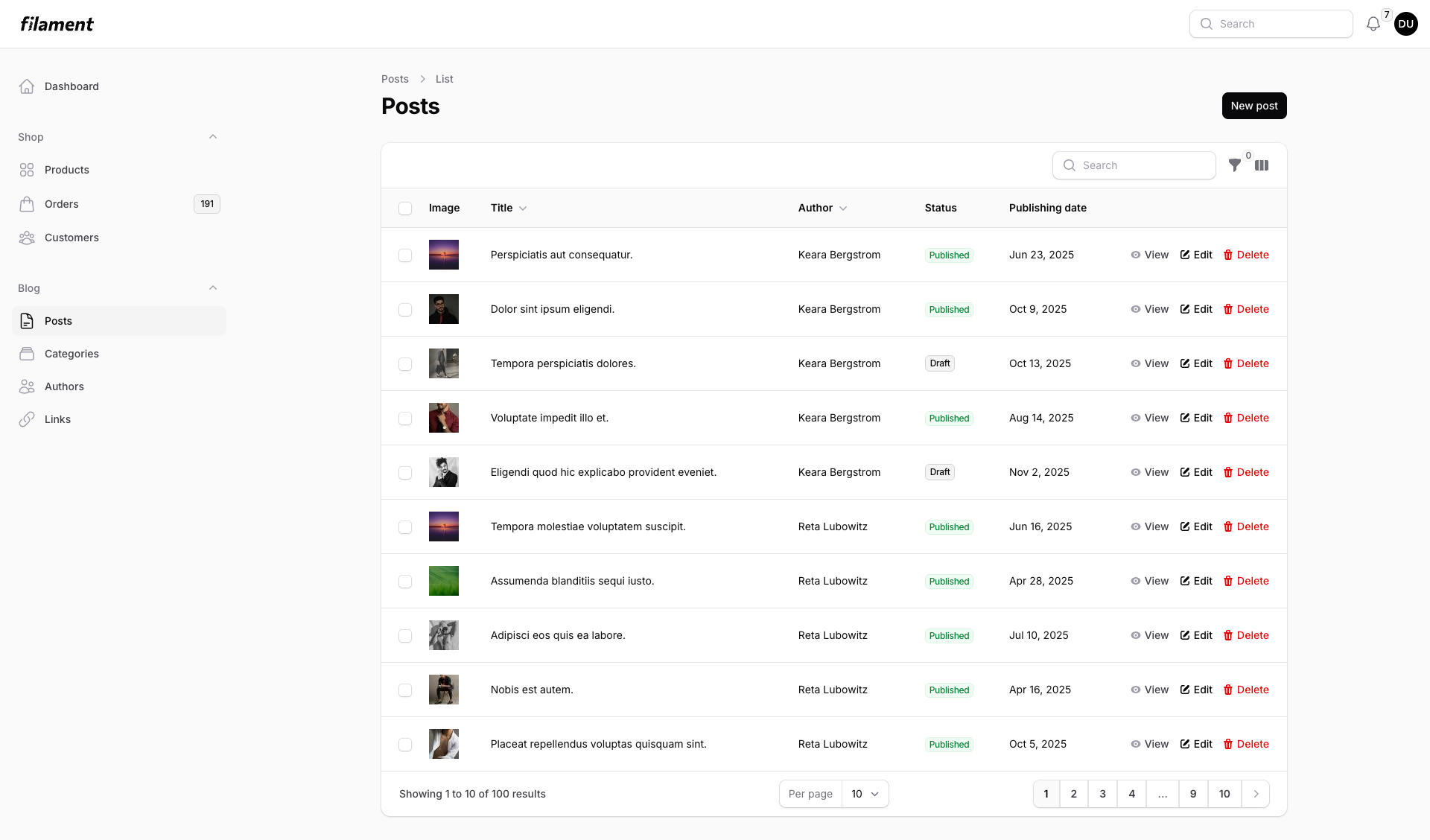Viewport: 1430px width, 840px height.
Task: Select the Customers sidebar icon
Action: [27, 238]
